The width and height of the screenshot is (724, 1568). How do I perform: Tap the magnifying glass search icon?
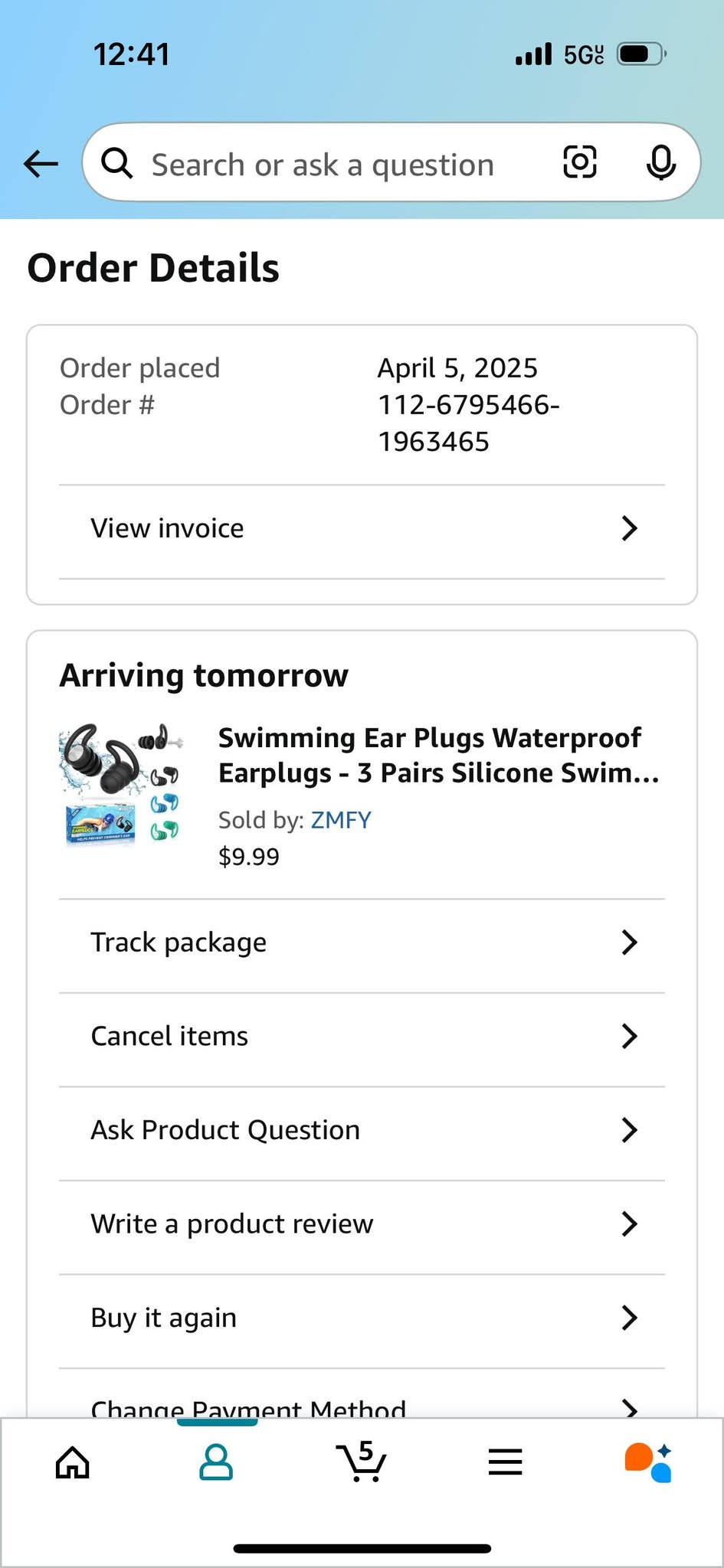pyautogui.click(x=117, y=163)
